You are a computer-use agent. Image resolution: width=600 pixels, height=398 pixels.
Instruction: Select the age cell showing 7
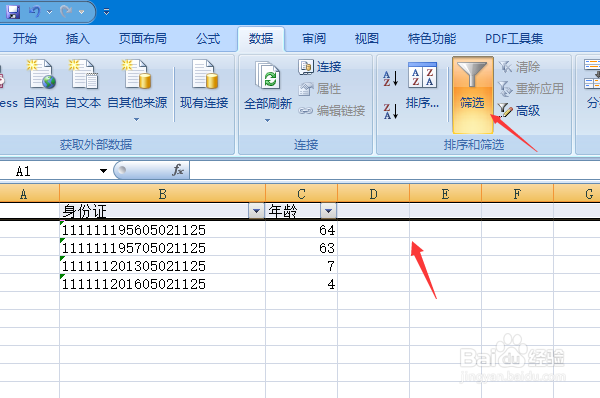coord(301,266)
